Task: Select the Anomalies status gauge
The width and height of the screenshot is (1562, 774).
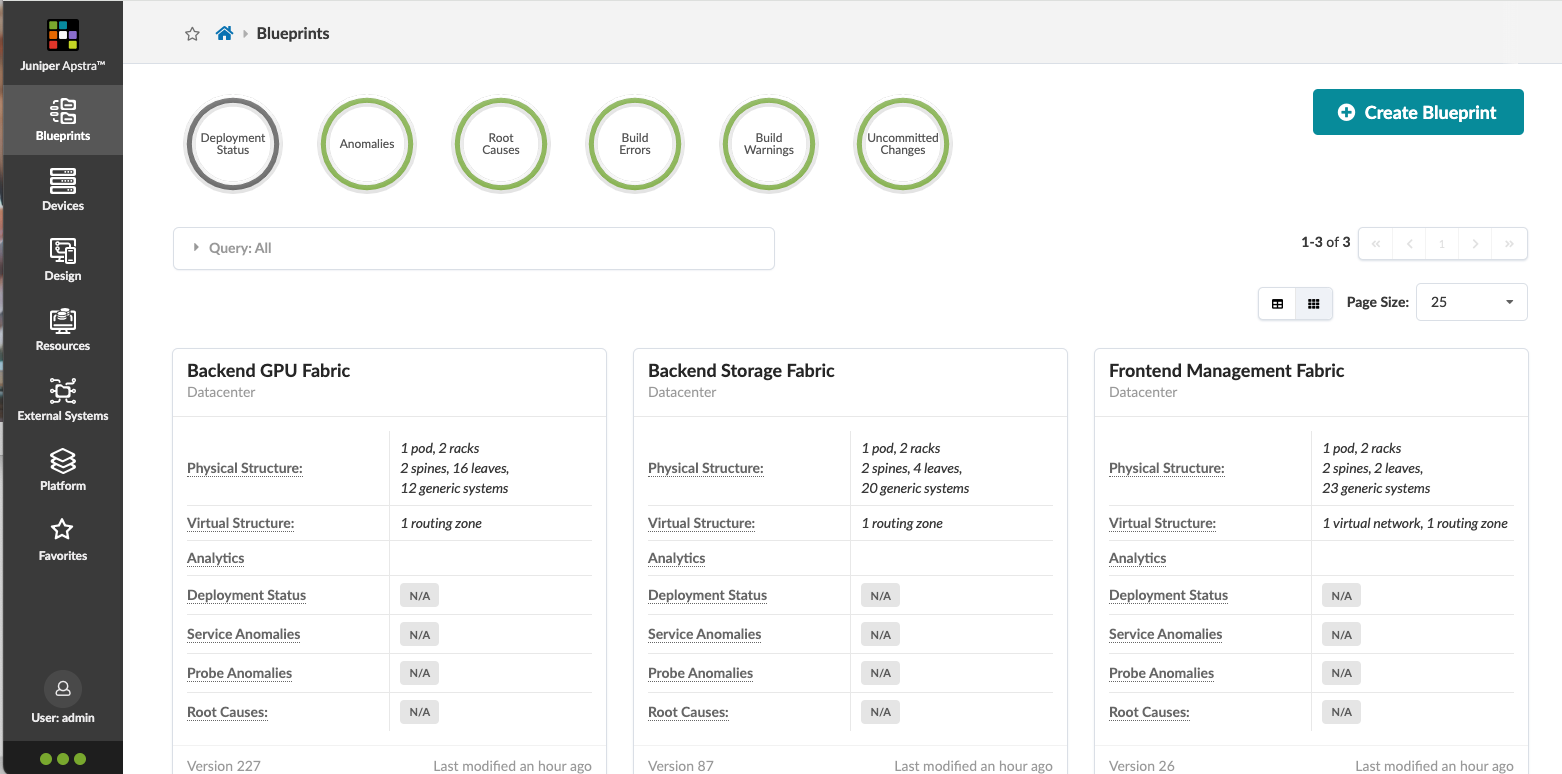Action: (367, 144)
